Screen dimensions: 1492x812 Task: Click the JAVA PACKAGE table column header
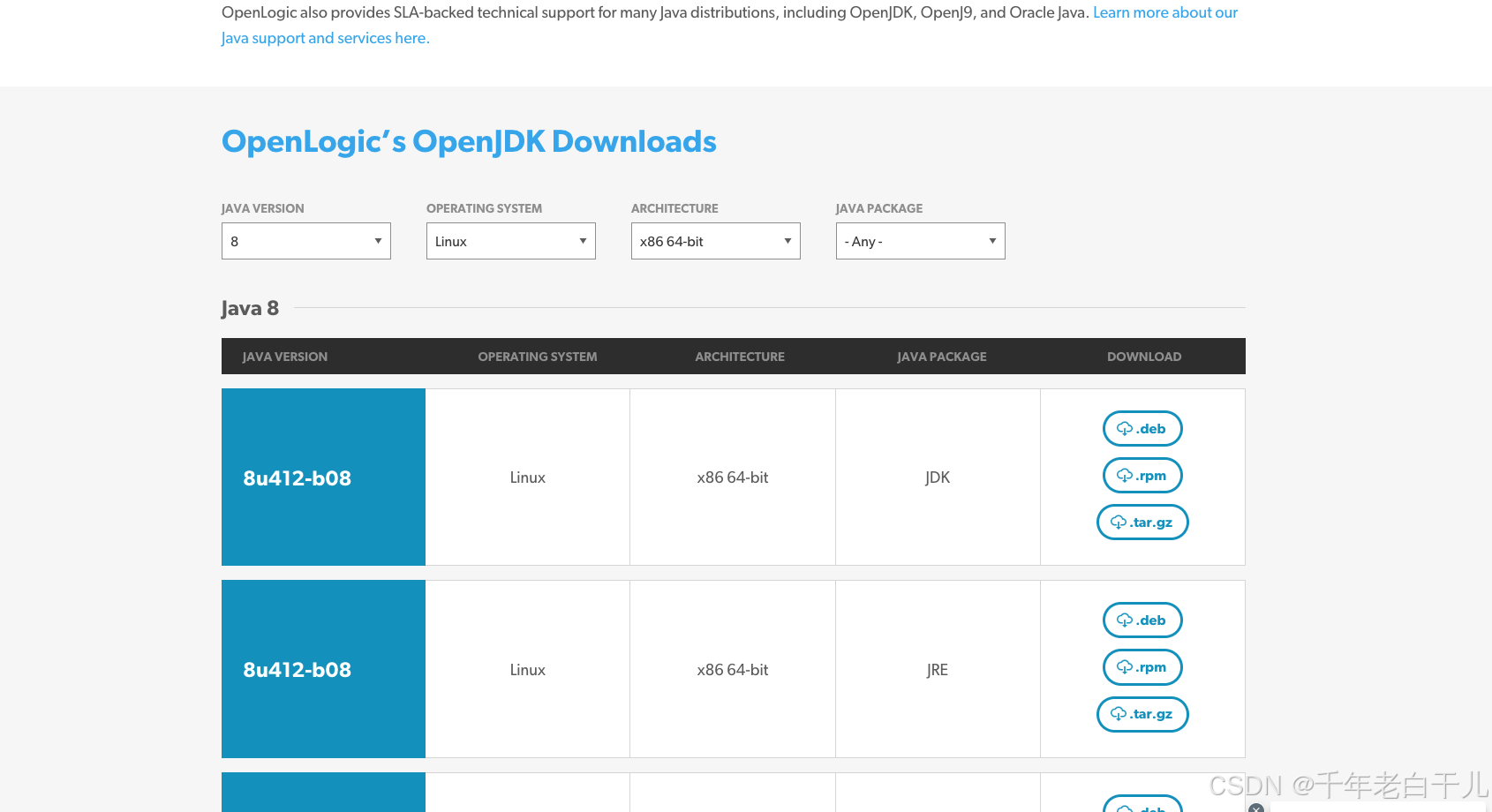942,357
